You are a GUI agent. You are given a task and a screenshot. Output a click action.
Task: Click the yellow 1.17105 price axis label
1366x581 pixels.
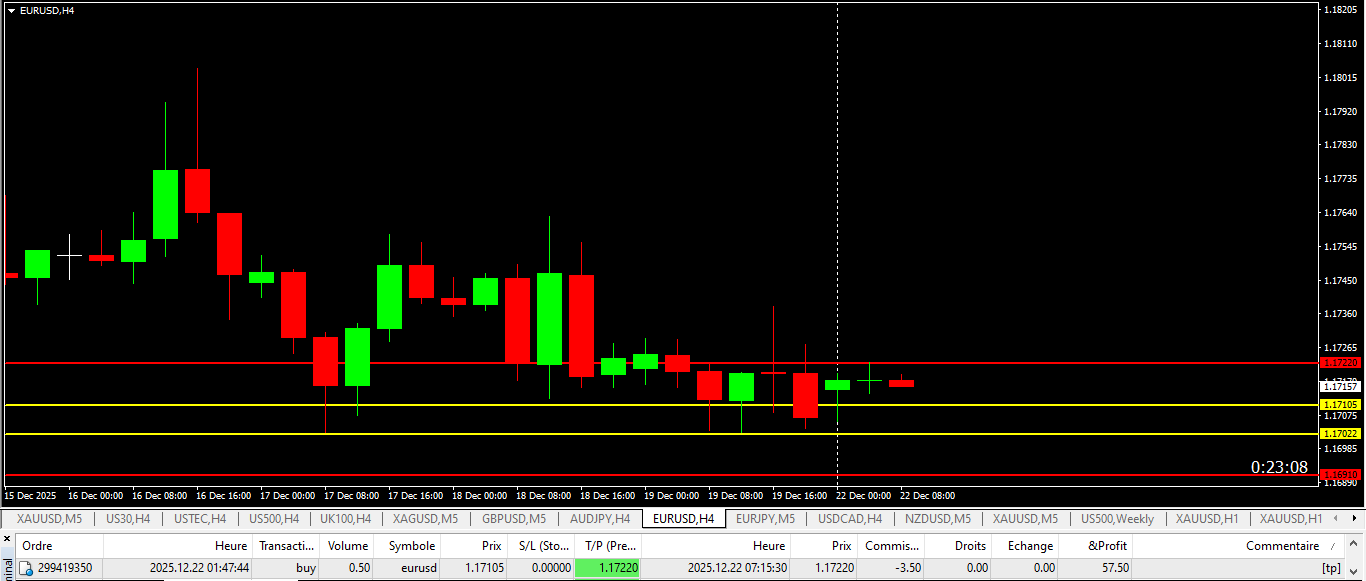click(1341, 405)
